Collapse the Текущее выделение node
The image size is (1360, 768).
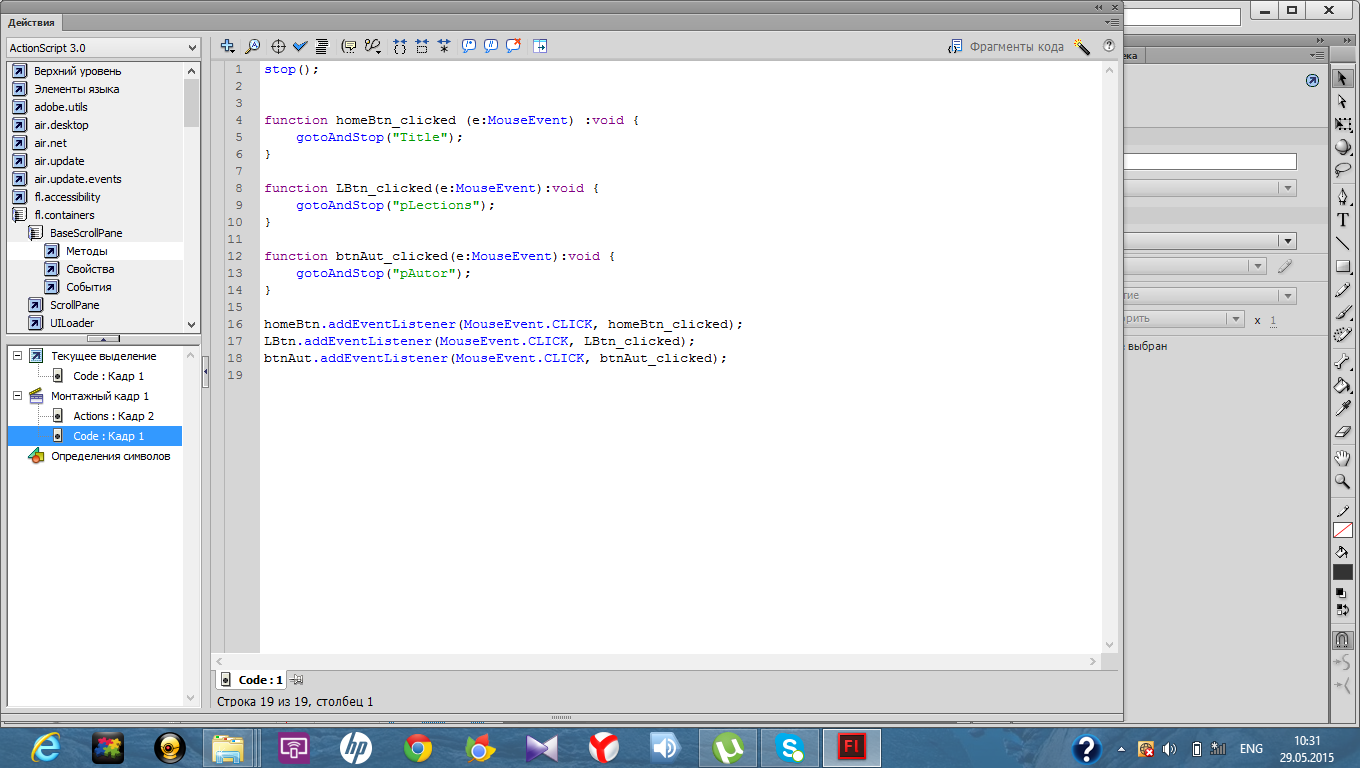tap(17, 355)
